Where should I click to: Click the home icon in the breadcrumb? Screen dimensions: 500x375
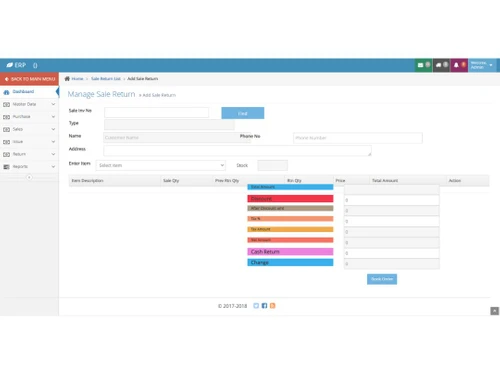point(67,79)
